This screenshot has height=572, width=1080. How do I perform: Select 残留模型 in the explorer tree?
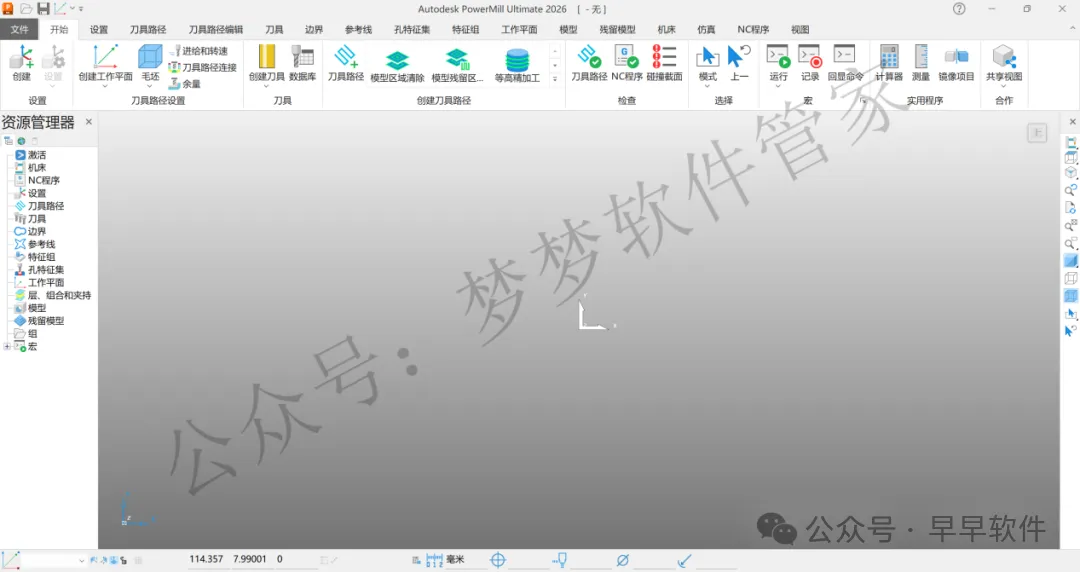point(45,320)
